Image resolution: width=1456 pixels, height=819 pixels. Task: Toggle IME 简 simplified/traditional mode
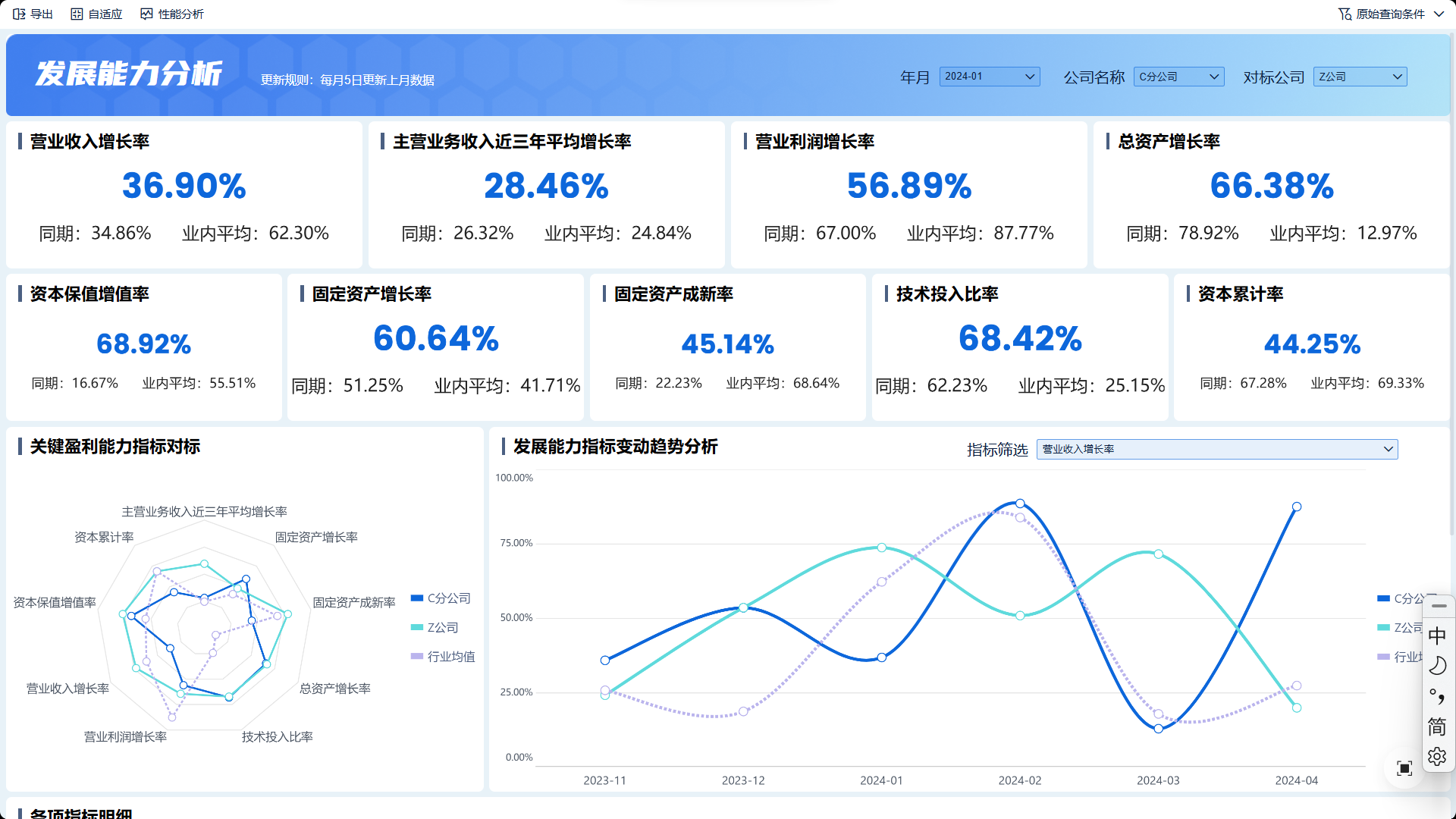tap(1437, 726)
